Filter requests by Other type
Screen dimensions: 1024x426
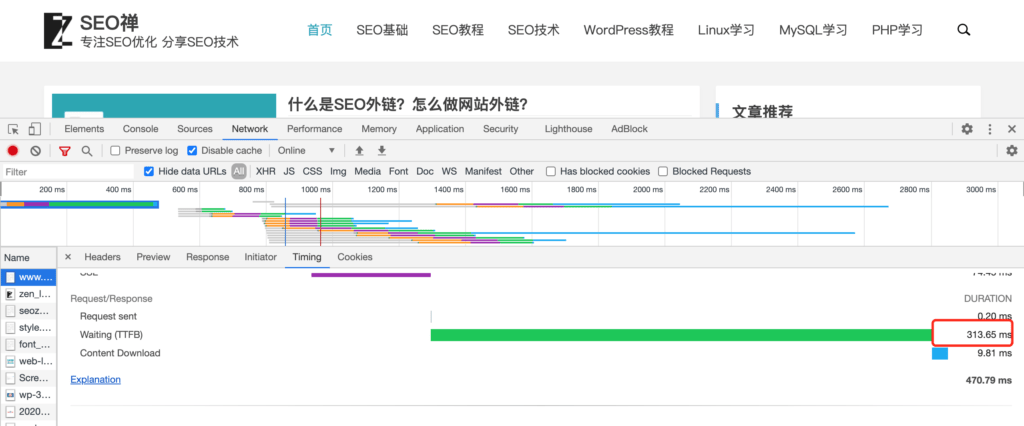[522, 172]
